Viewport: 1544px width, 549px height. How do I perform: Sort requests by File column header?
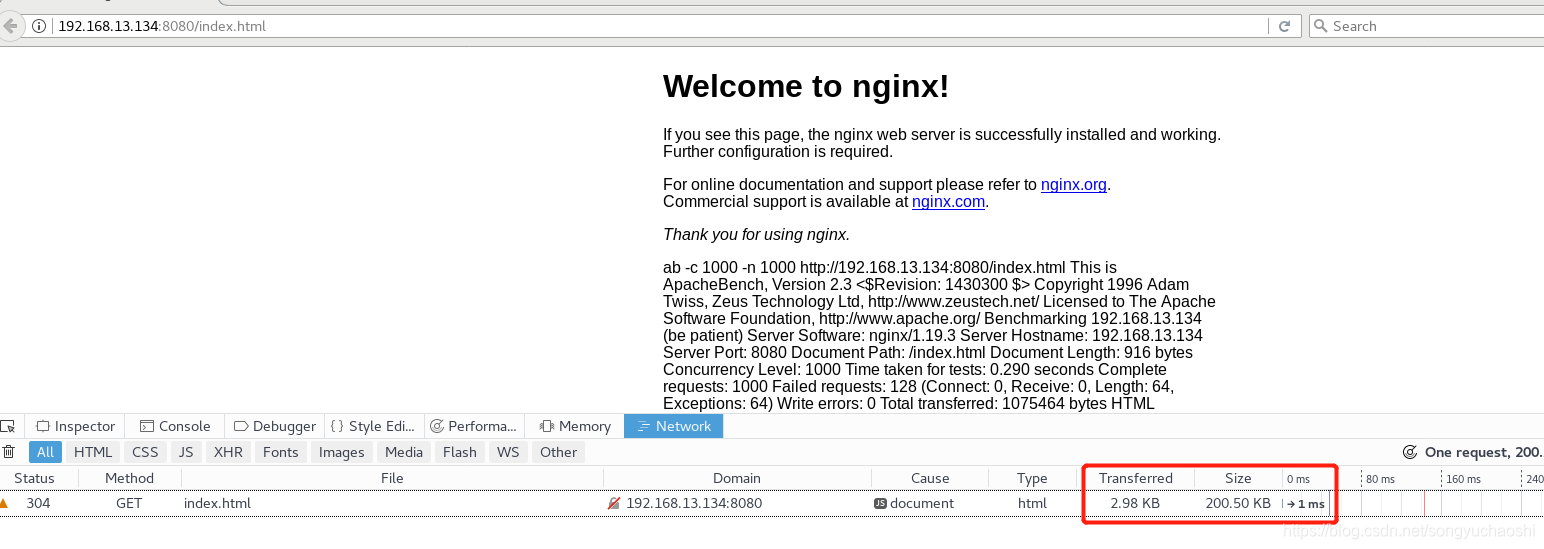point(392,478)
